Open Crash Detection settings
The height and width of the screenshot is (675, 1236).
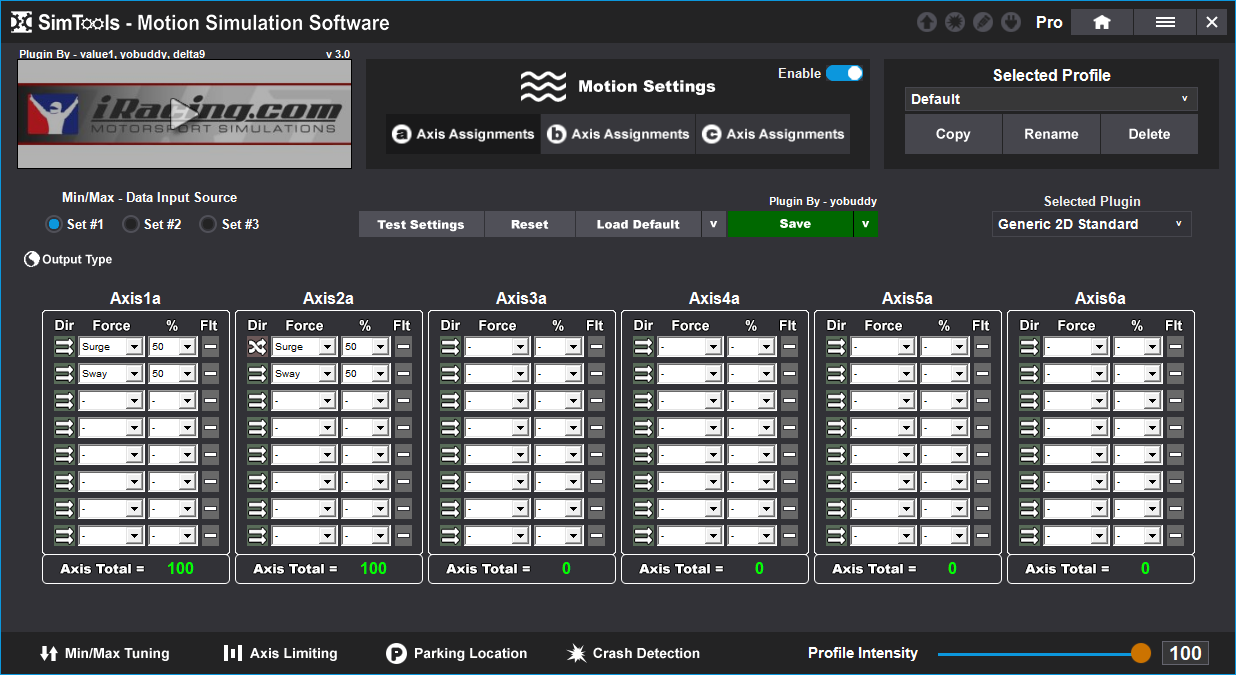pyautogui.click(x=633, y=653)
